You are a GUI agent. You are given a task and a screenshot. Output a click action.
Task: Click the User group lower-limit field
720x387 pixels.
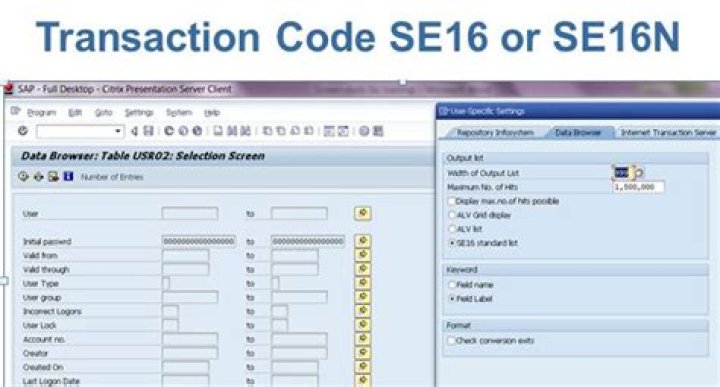point(190,297)
